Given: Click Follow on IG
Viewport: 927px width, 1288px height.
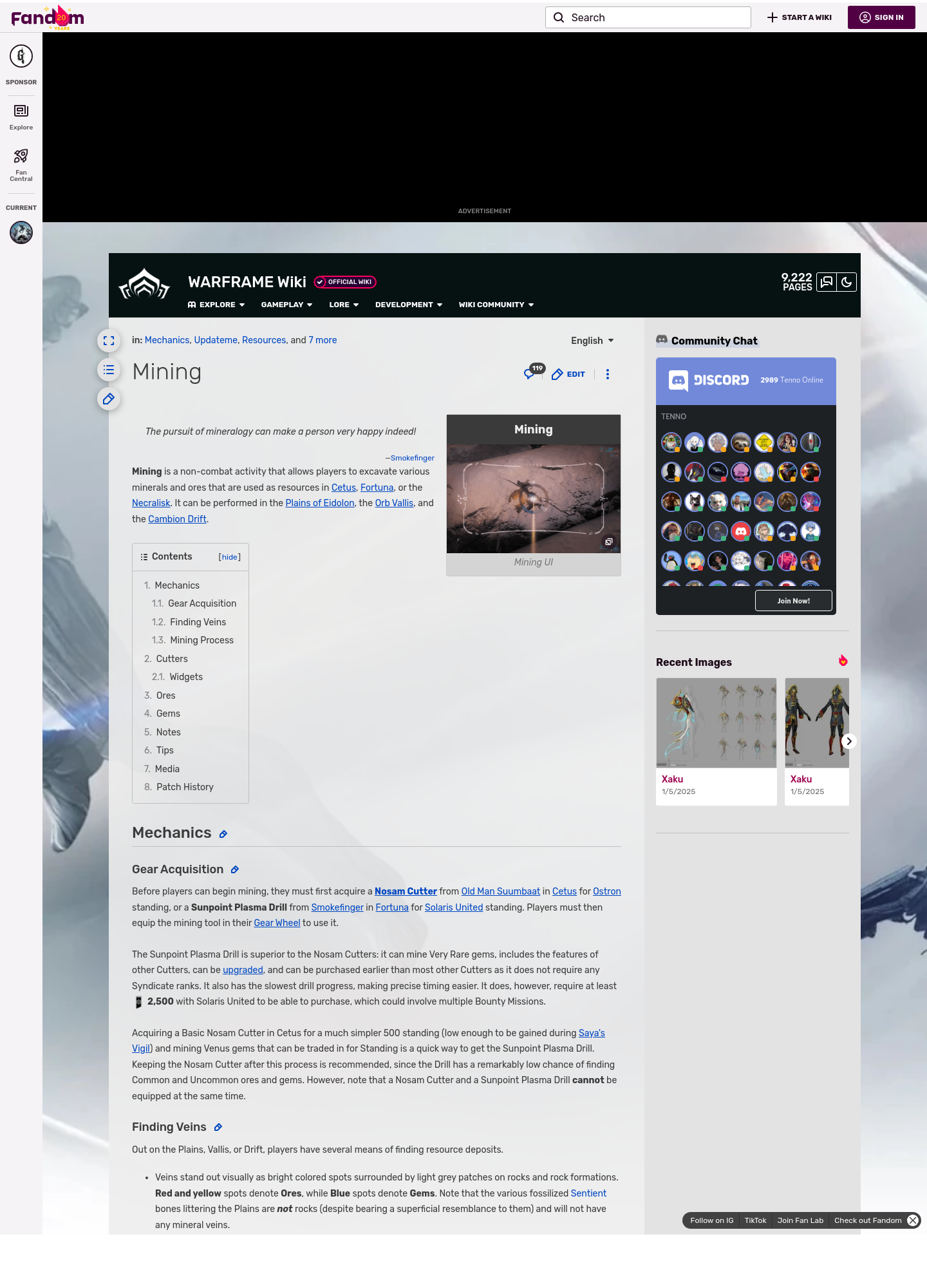Looking at the screenshot, I should (x=712, y=1220).
